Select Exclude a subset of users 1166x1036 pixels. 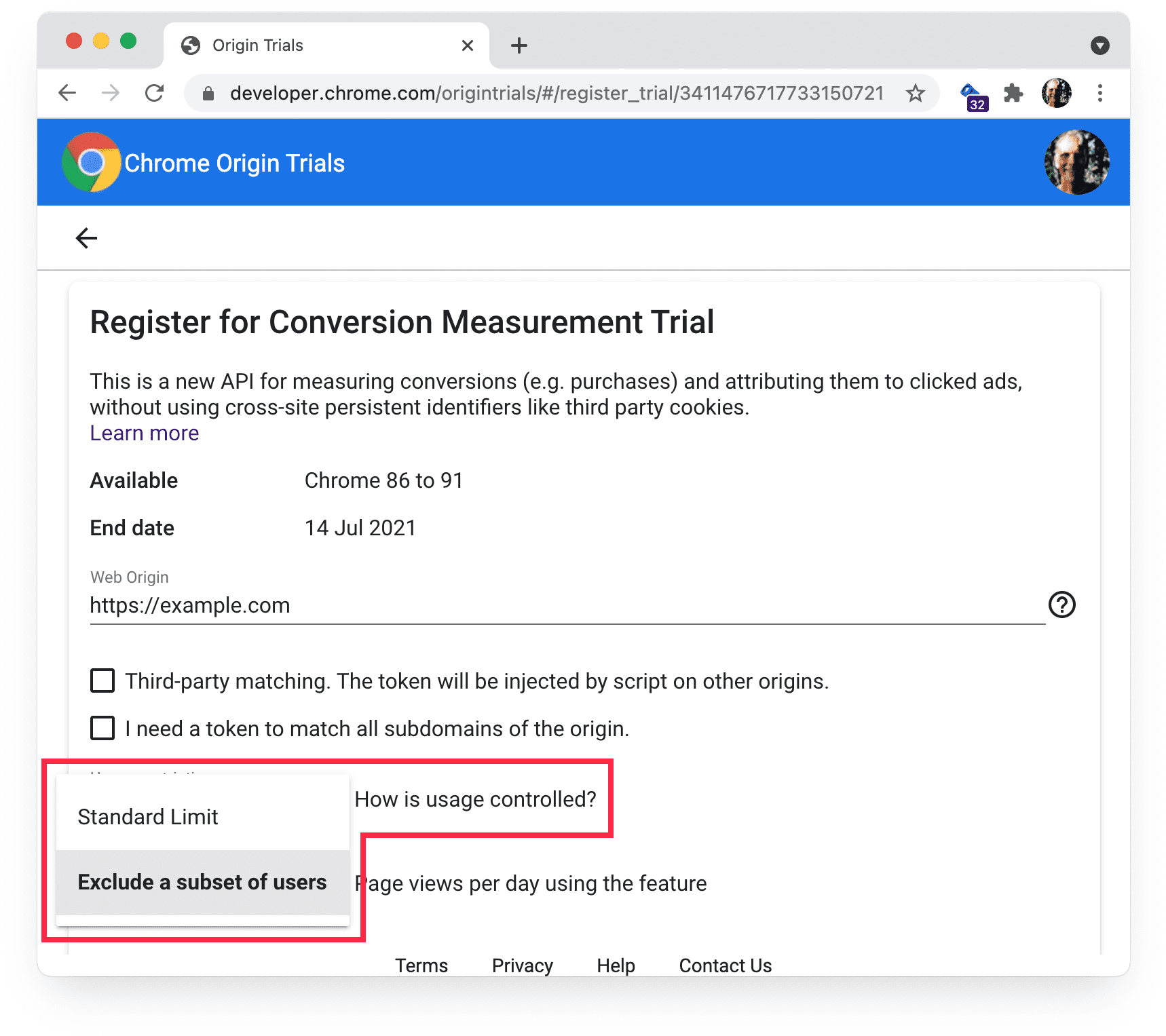point(202,882)
